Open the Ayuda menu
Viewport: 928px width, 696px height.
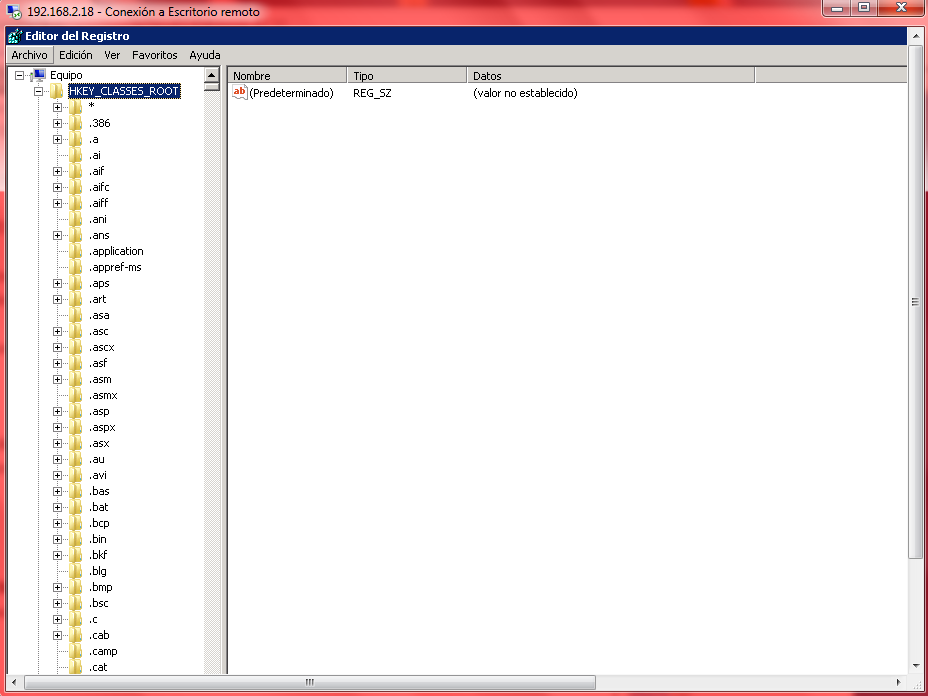(204, 55)
